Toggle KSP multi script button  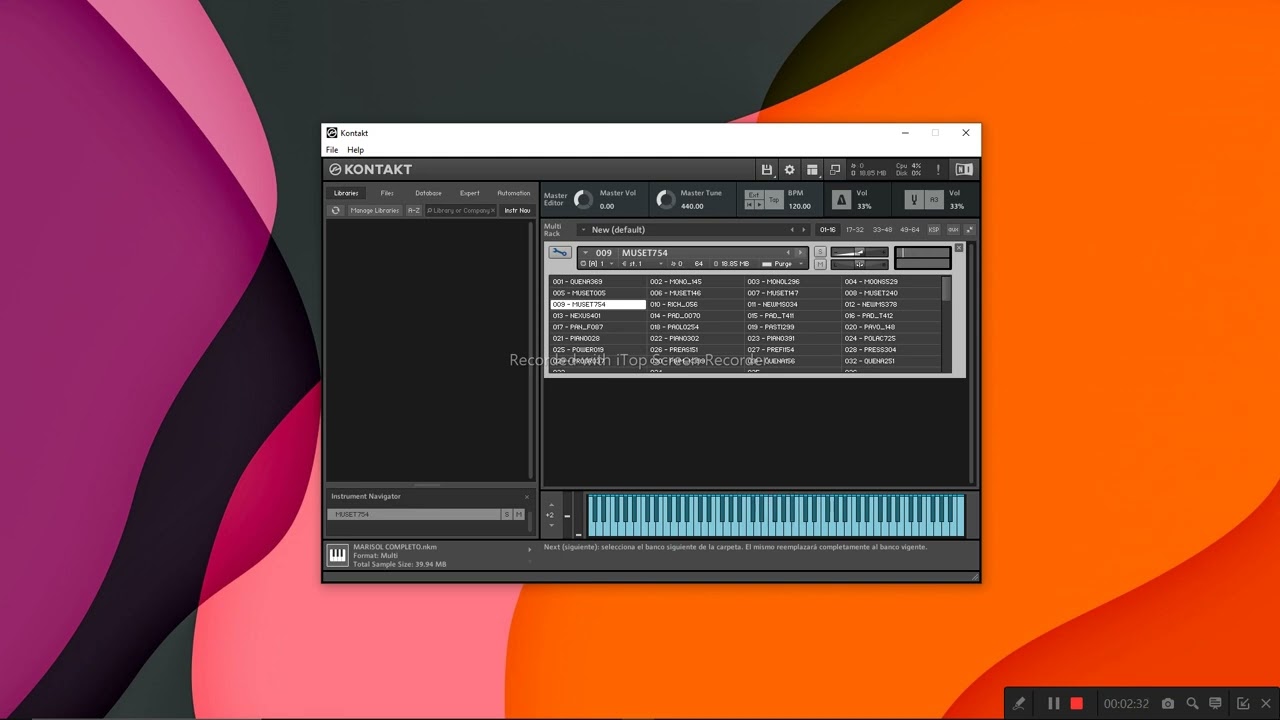(x=934, y=230)
